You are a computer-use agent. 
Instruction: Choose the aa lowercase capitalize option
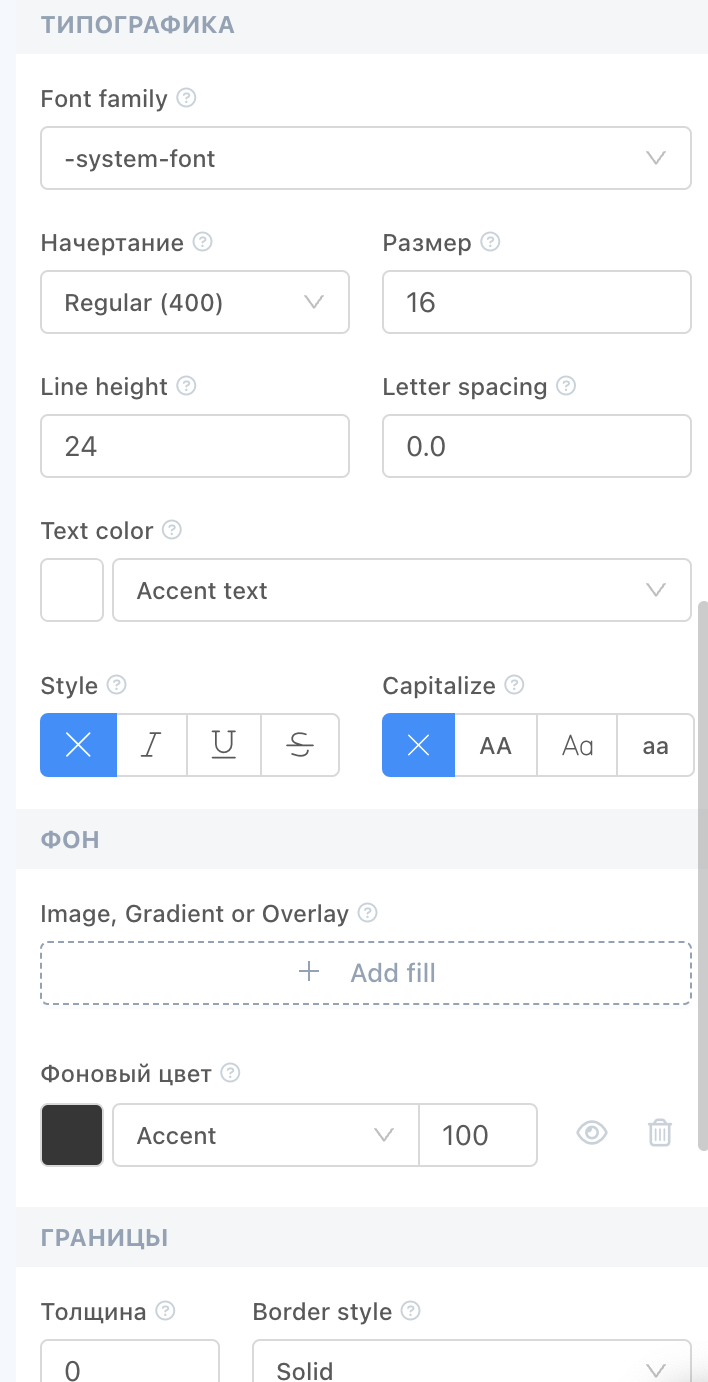click(x=655, y=745)
